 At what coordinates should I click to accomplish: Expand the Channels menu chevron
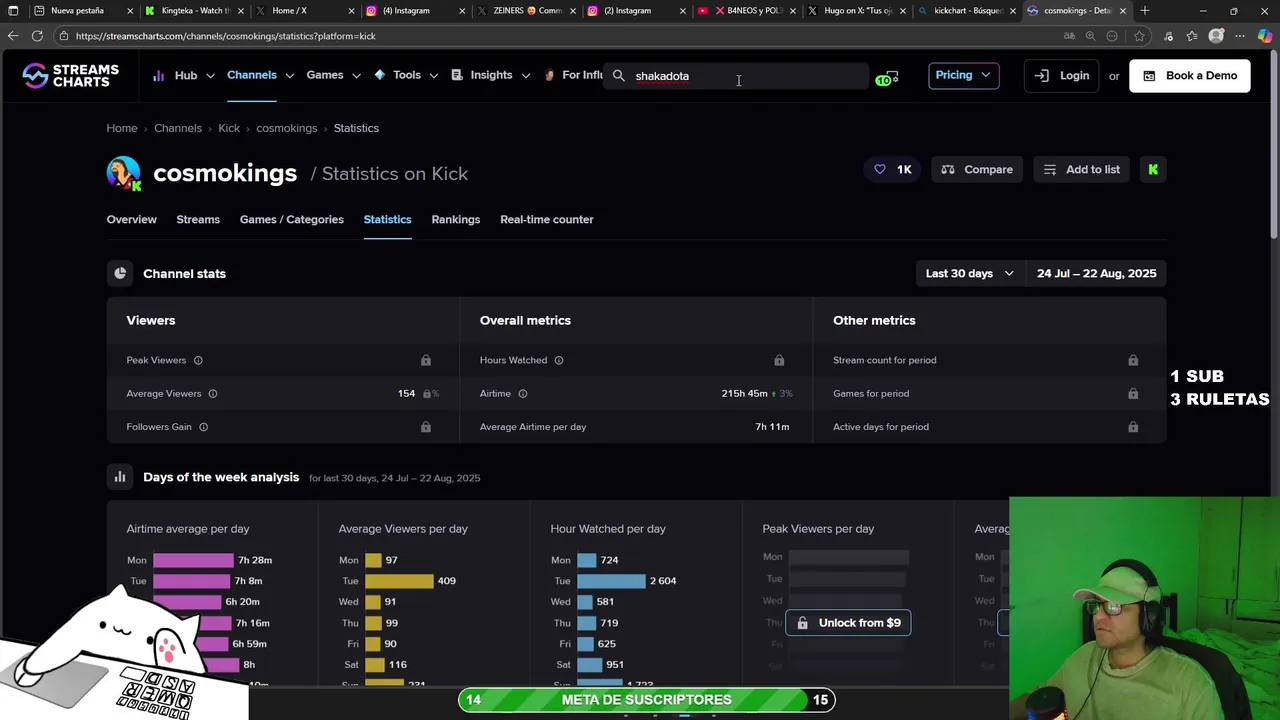pos(289,76)
